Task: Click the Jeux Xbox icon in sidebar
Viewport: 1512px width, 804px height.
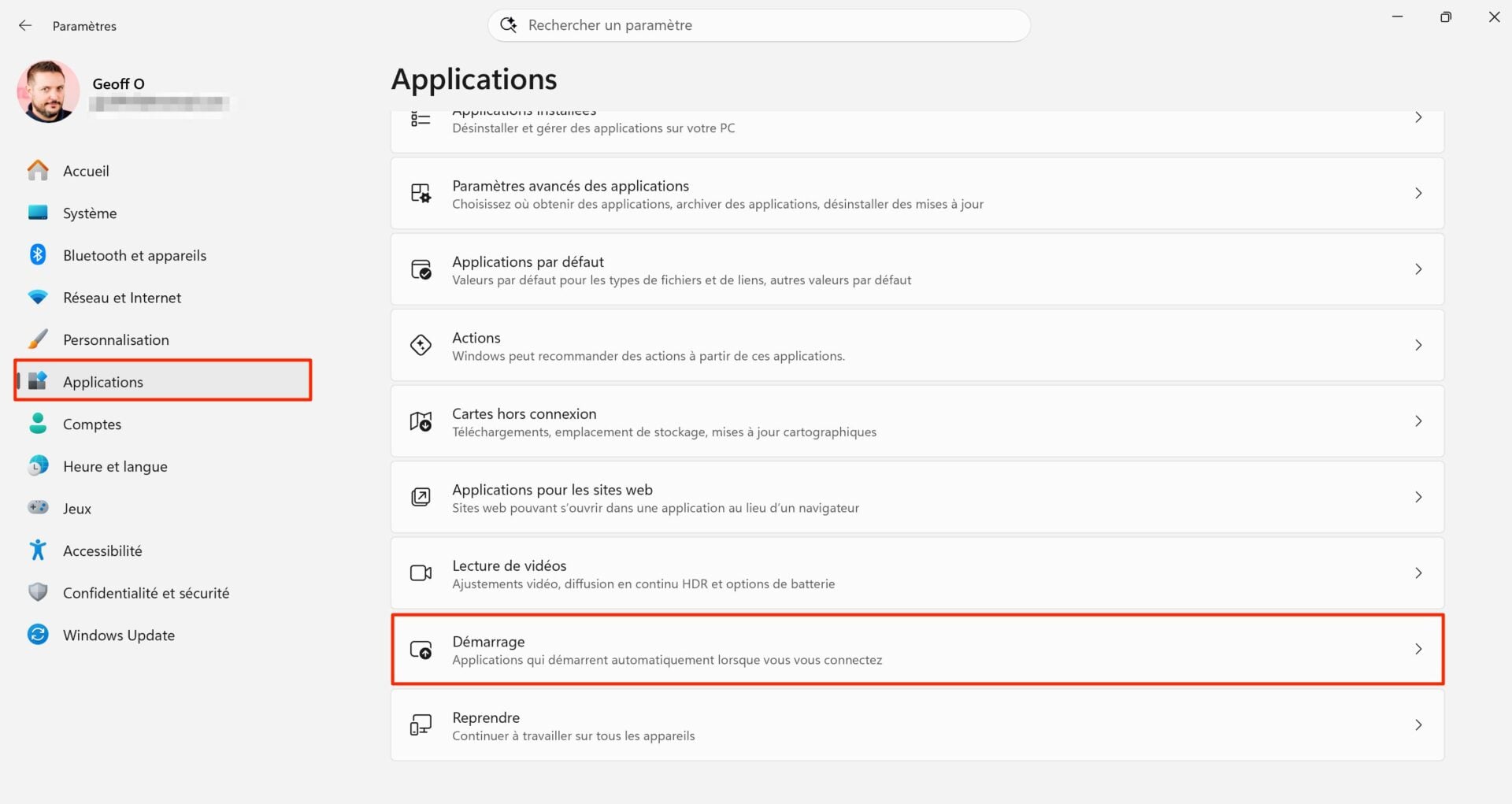Action: point(38,508)
